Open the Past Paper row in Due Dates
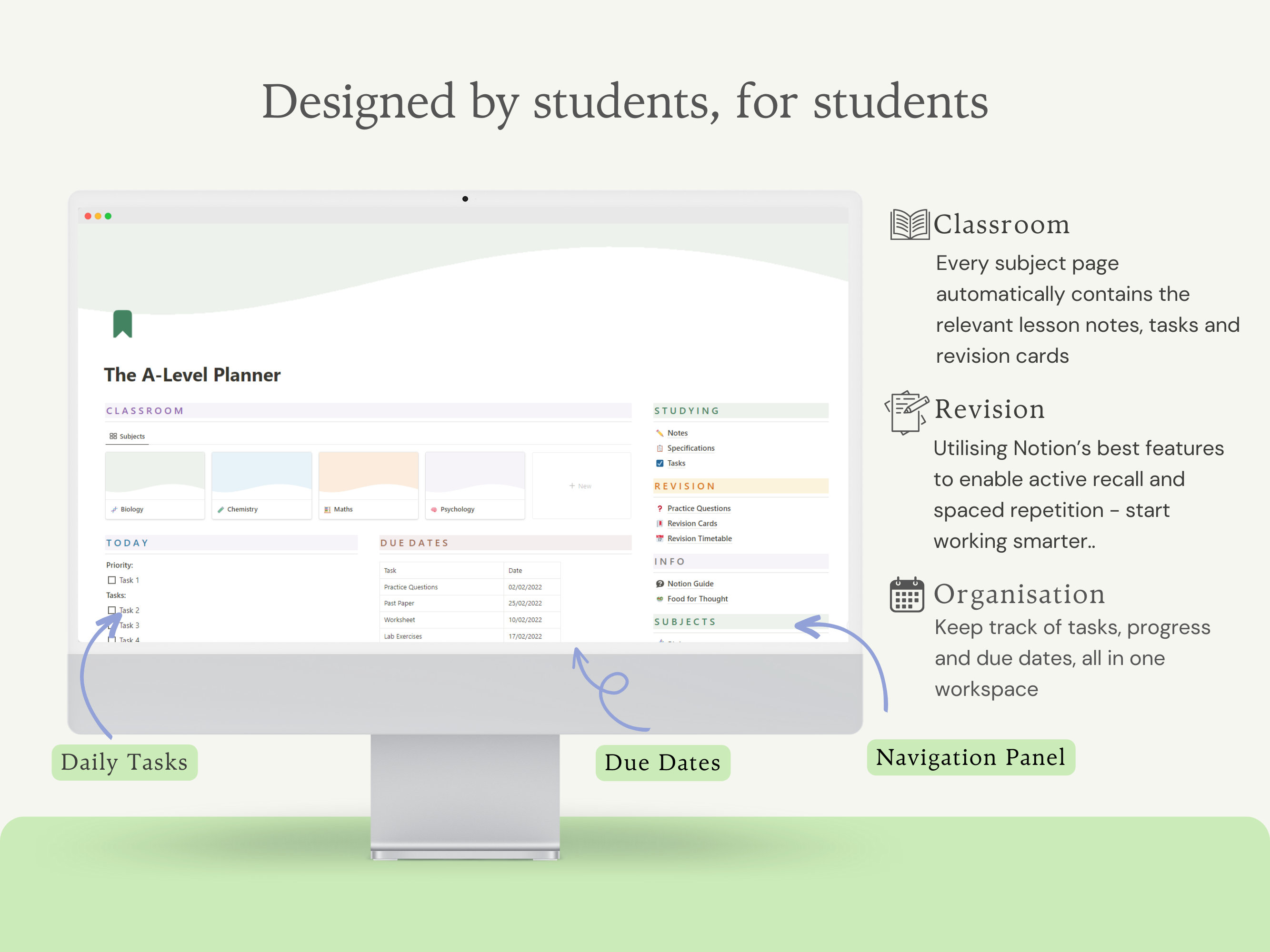 399,603
